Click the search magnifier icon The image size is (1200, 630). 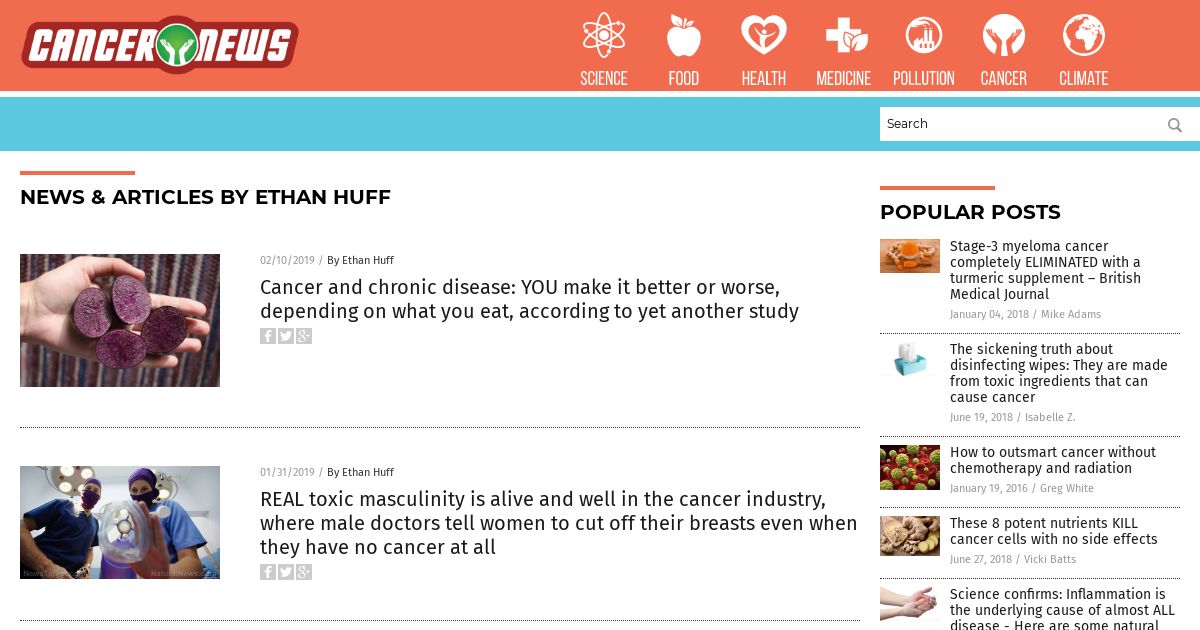coord(1175,125)
